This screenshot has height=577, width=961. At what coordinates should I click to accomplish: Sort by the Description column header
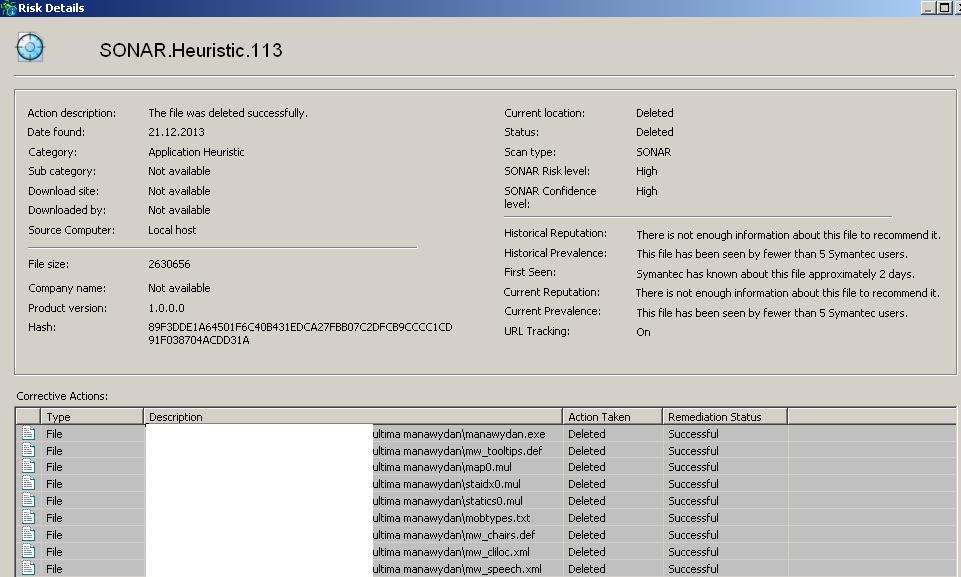click(353, 416)
